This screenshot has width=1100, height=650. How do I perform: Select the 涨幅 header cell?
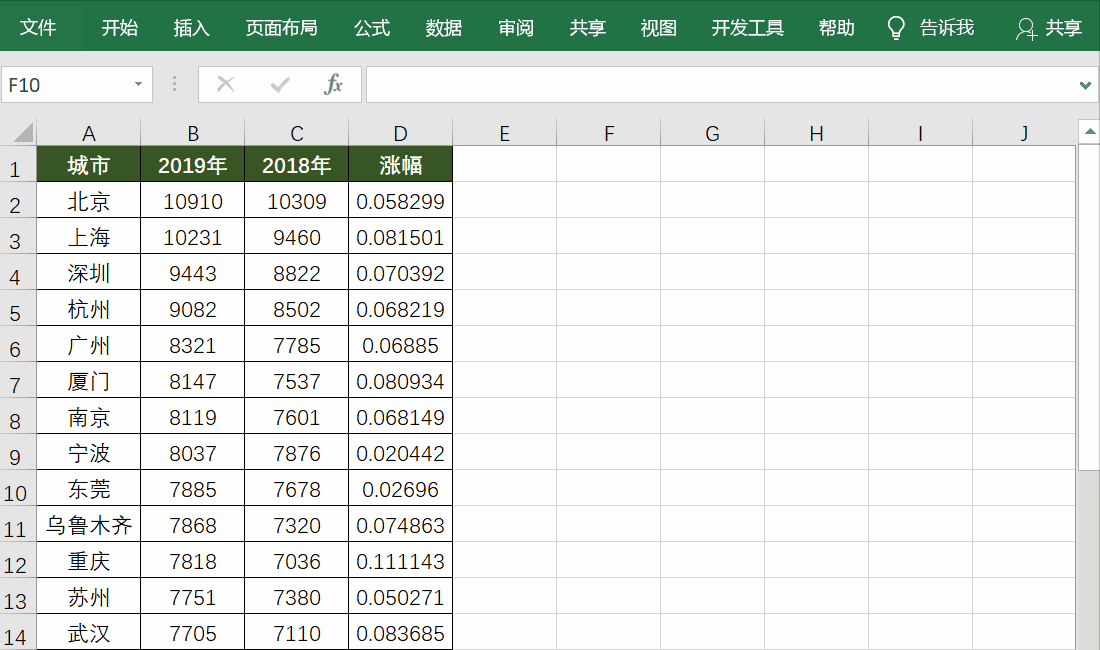401,165
